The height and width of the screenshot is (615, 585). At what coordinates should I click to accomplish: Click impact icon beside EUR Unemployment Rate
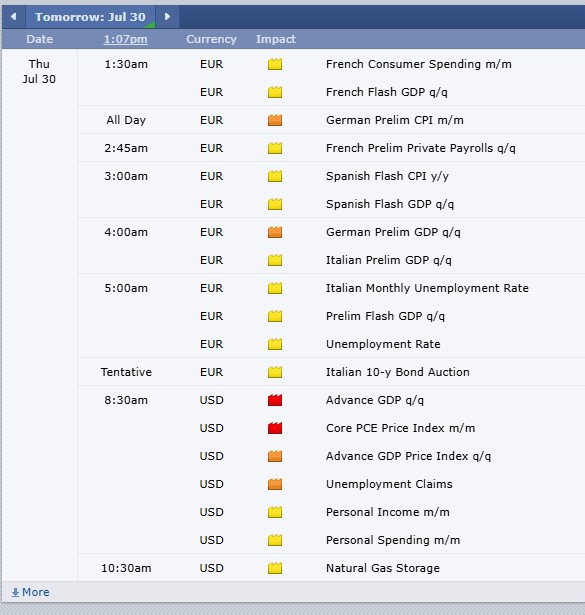(x=275, y=344)
